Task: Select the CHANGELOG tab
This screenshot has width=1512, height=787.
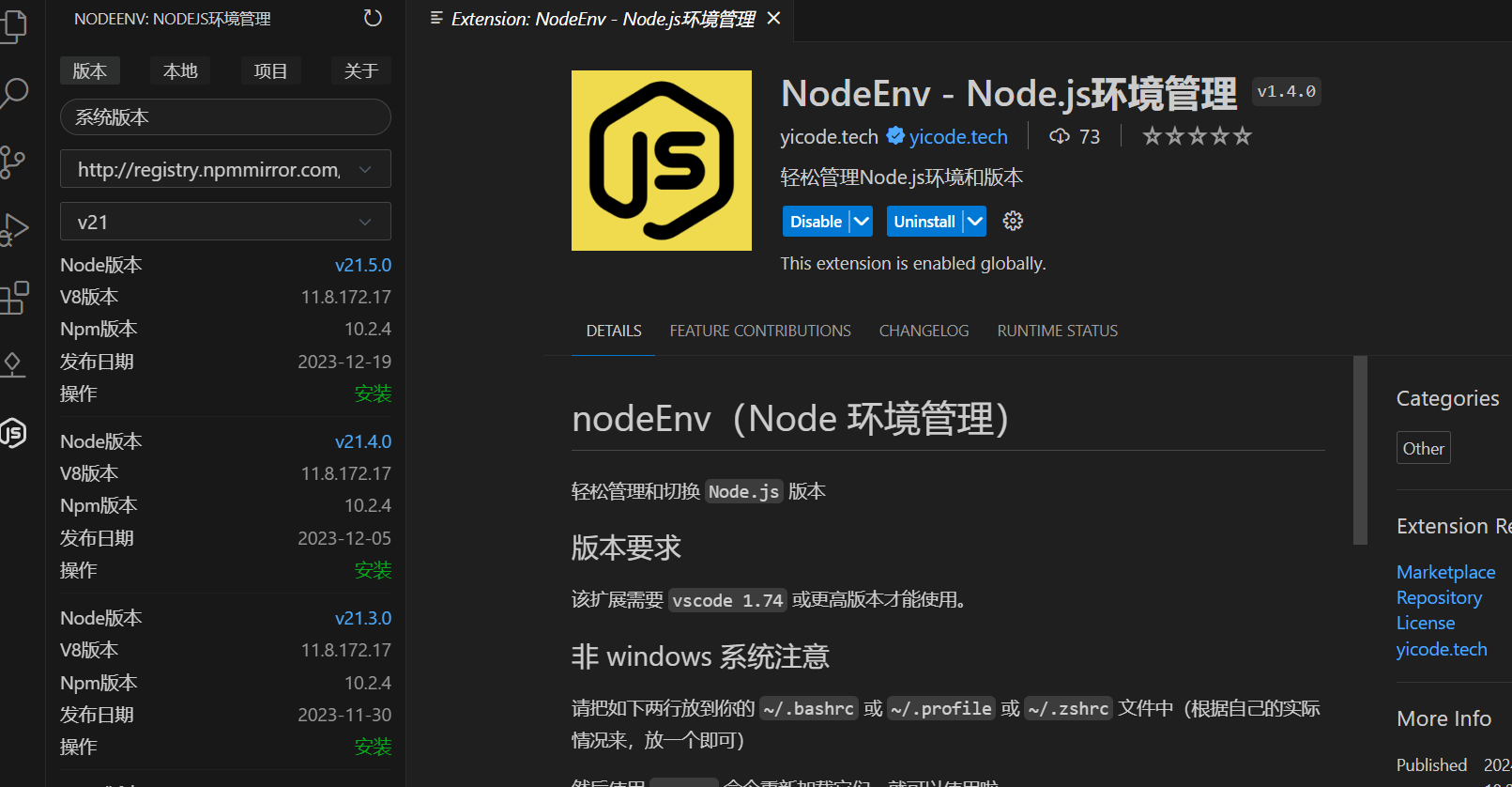Action: point(924,331)
